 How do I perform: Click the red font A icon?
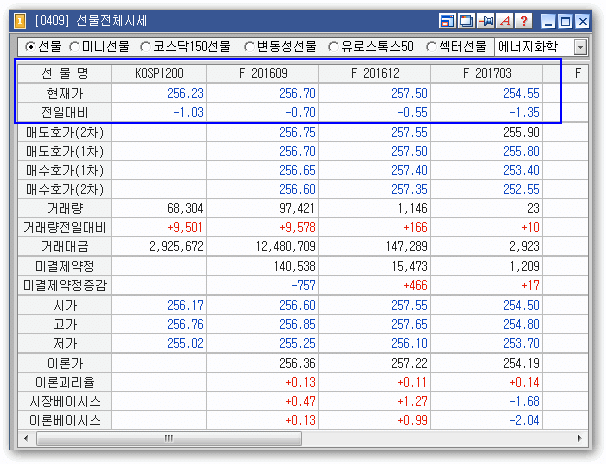click(504, 21)
